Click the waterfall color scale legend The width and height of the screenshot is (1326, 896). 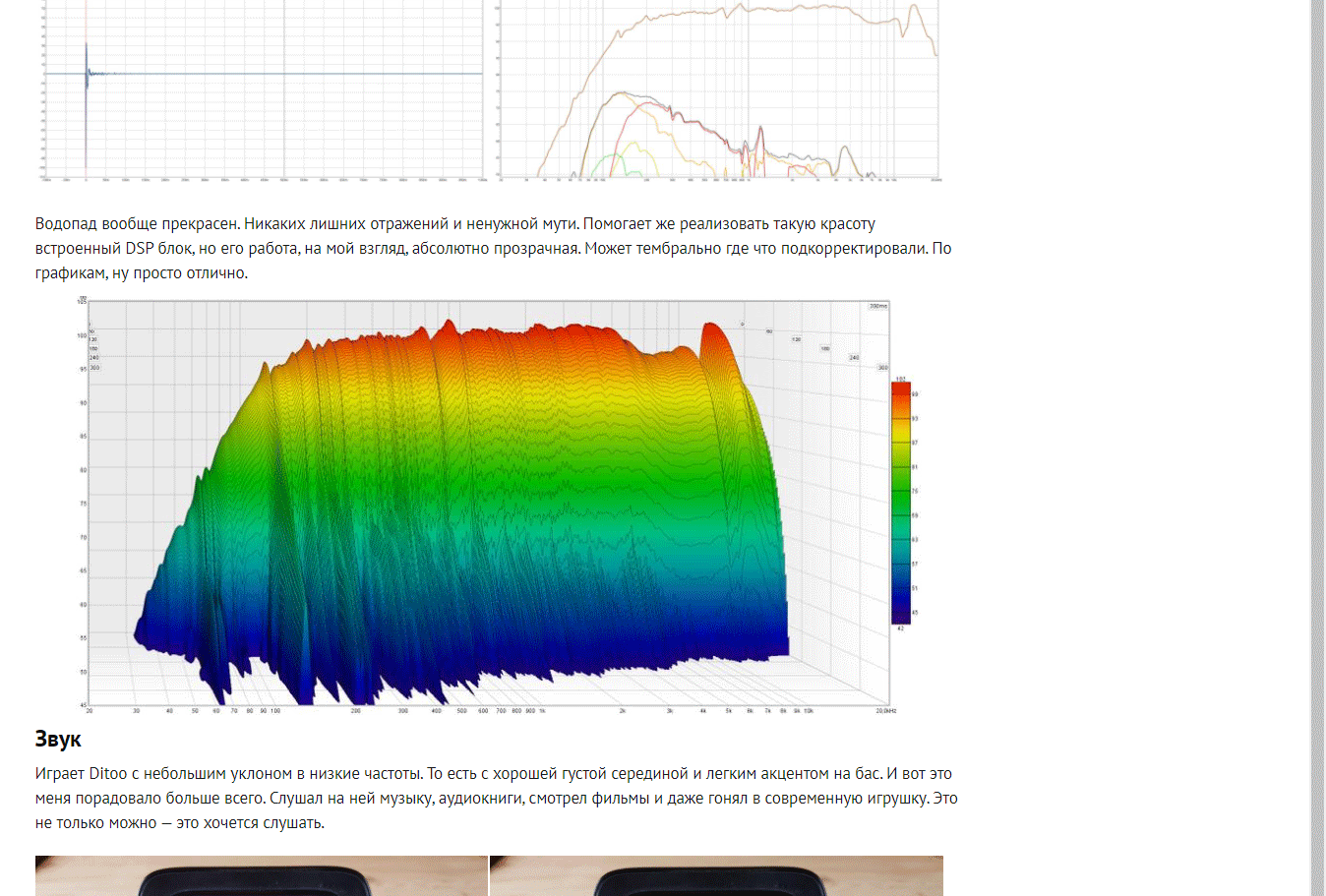(900, 502)
